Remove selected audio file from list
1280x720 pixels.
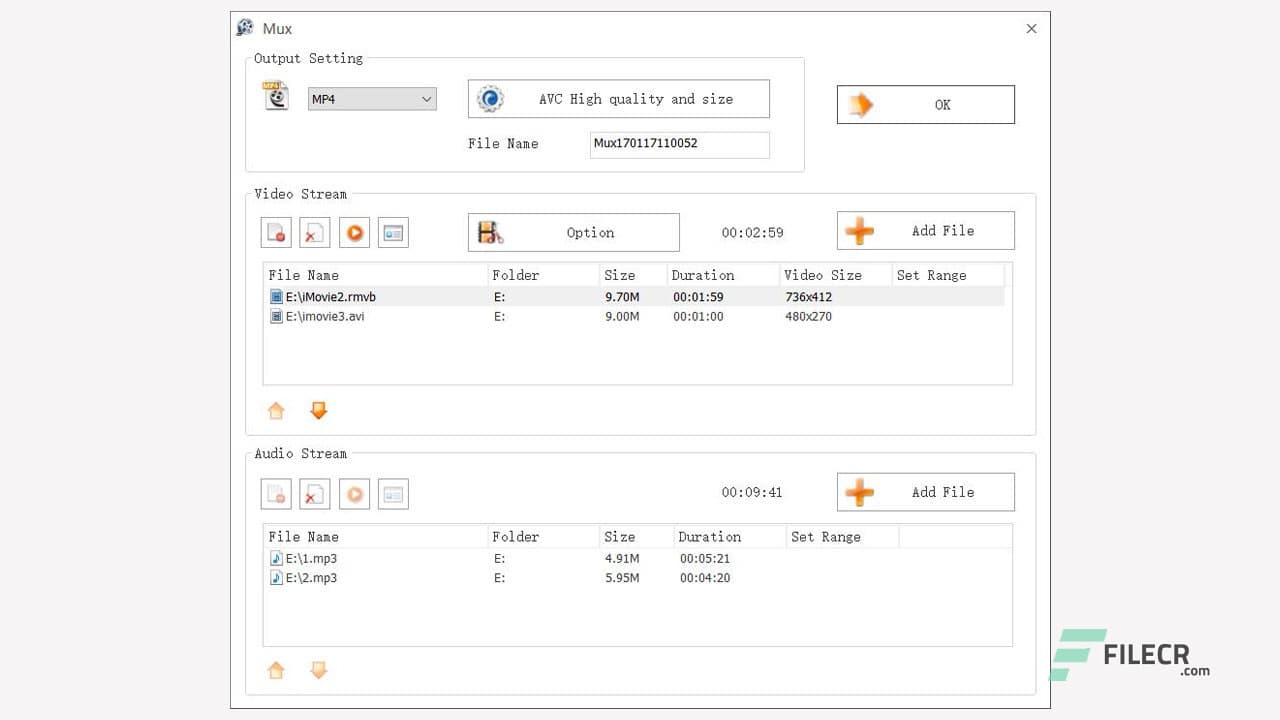click(x=275, y=492)
